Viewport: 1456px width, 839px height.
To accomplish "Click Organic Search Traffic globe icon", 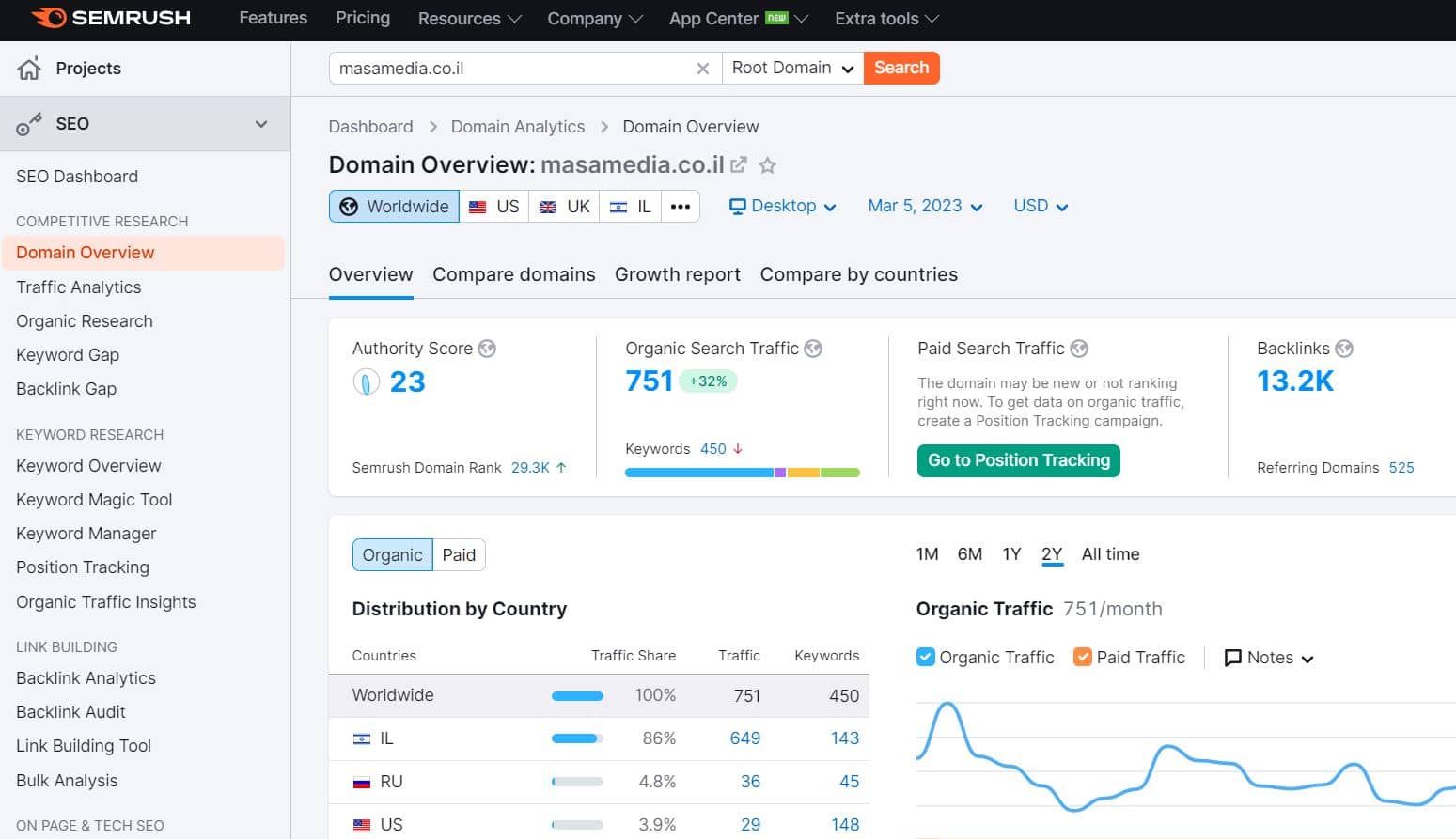I will pos(813,349).
